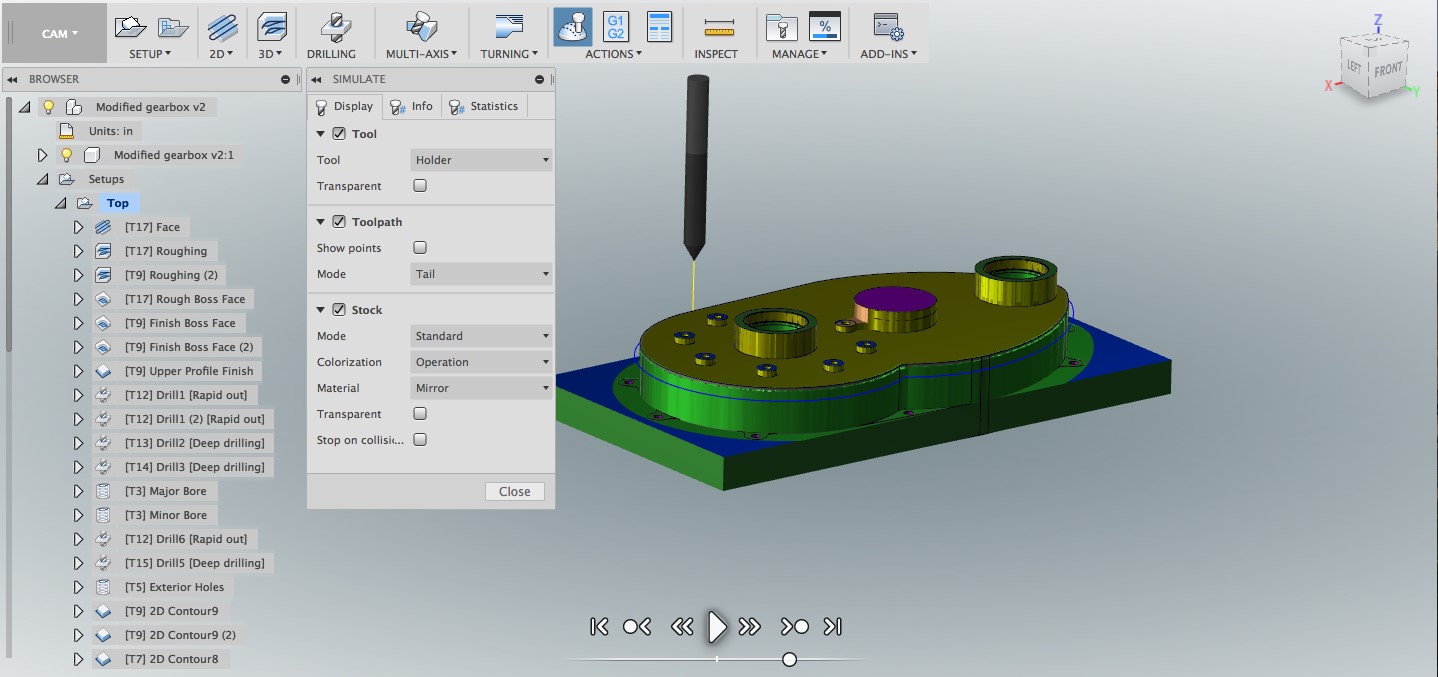This screenshot has height=677, width=1438.
Task: Click the simulation speed slider handle
Action: pyautogui.click(x=789, y=659)
